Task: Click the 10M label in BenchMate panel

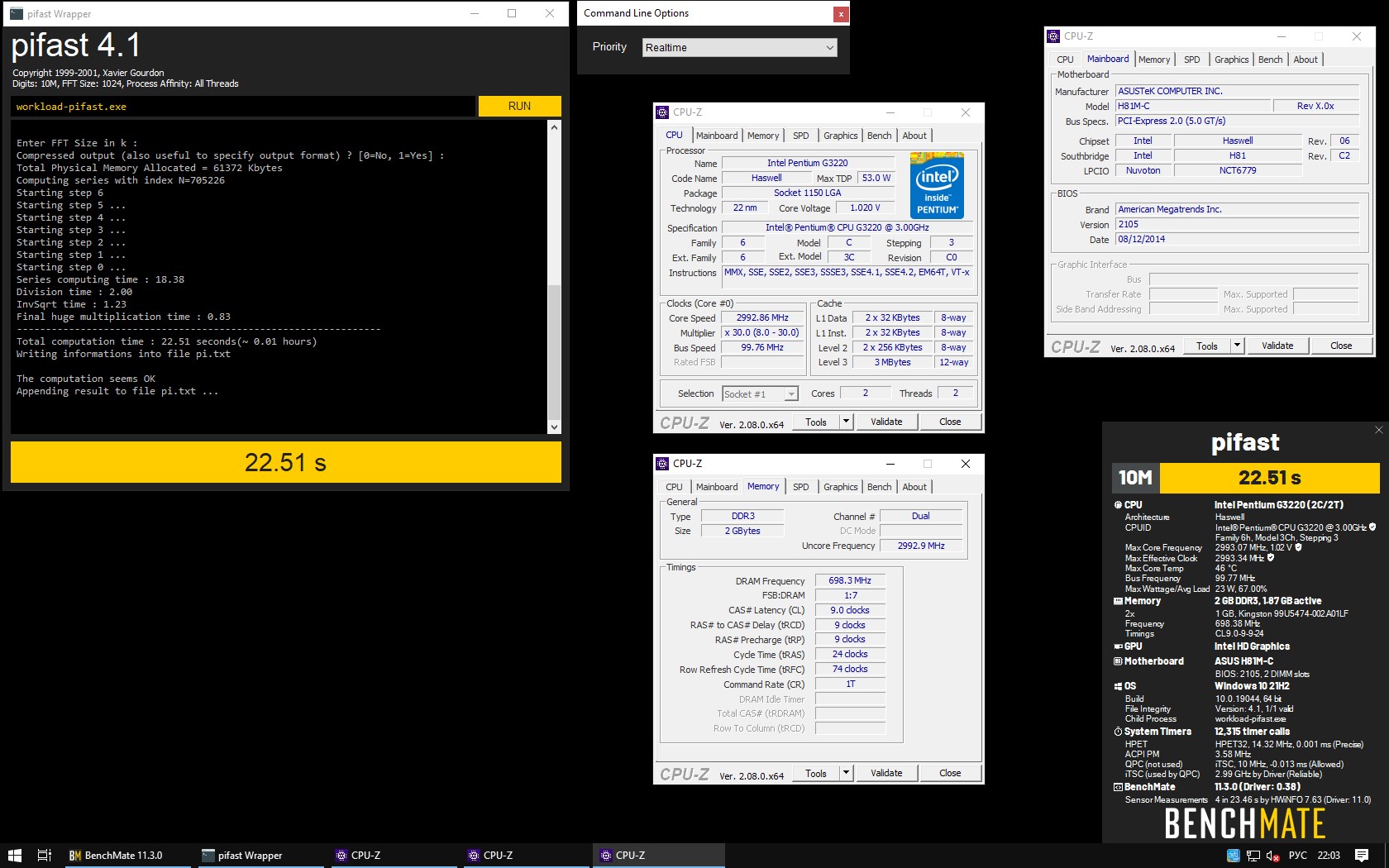Action: coord(1135,478)
